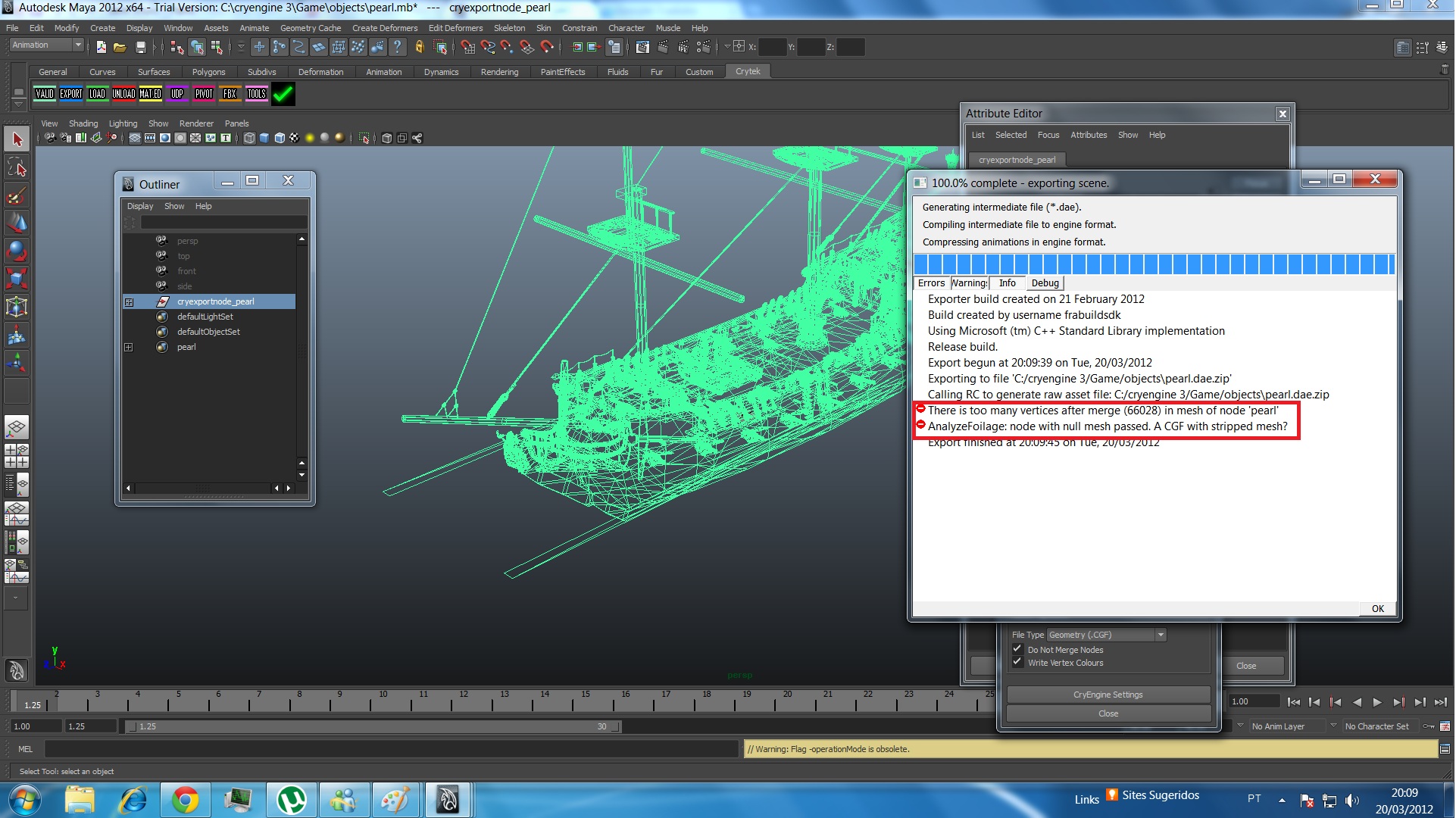The height and width of the screenshot is (818, 1456).
Task: Open the Skeleton menu
Action: [509, 28]
